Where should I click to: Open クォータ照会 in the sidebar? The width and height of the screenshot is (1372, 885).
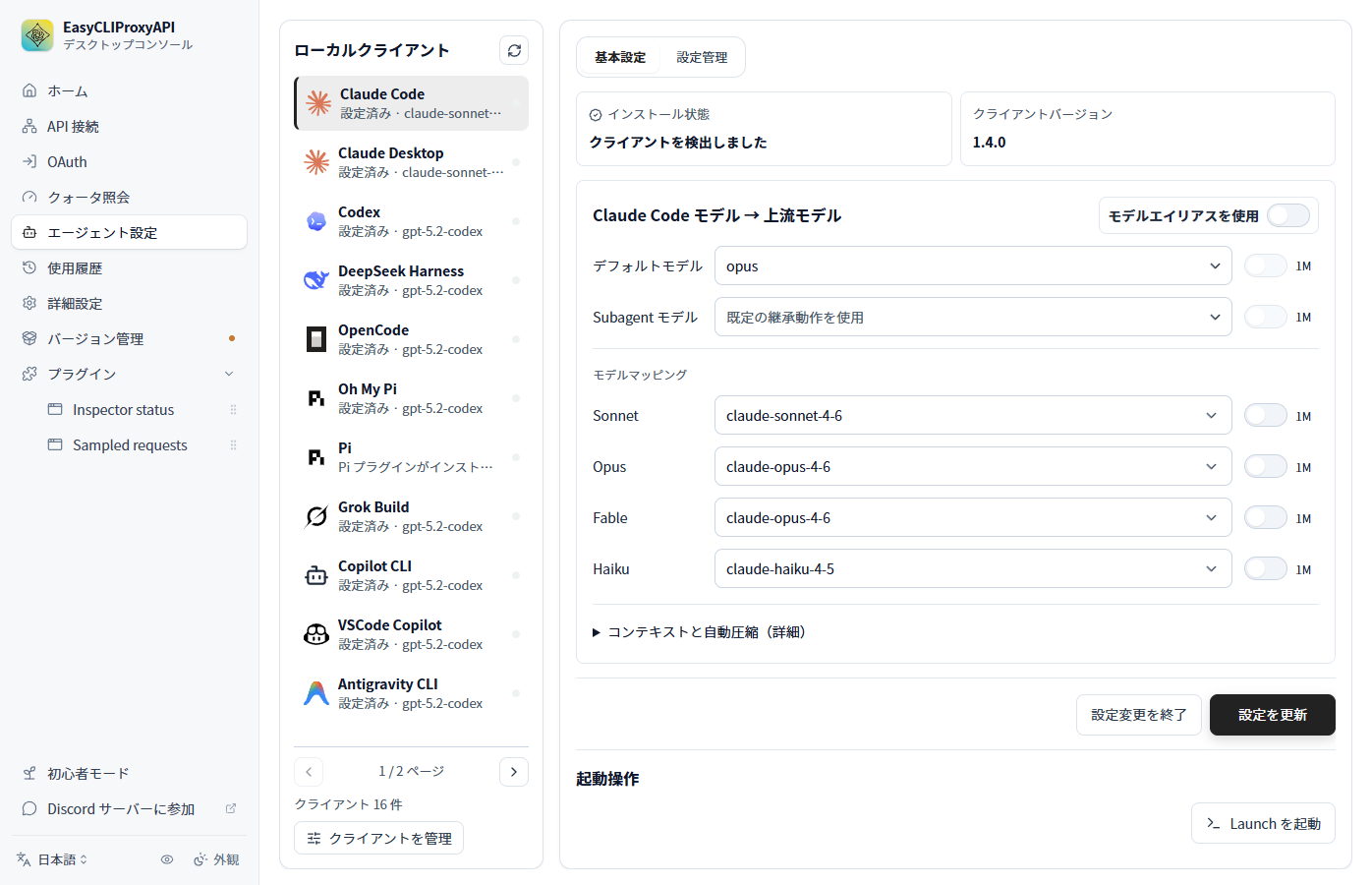pyautogui.click(x=129, y=197)
